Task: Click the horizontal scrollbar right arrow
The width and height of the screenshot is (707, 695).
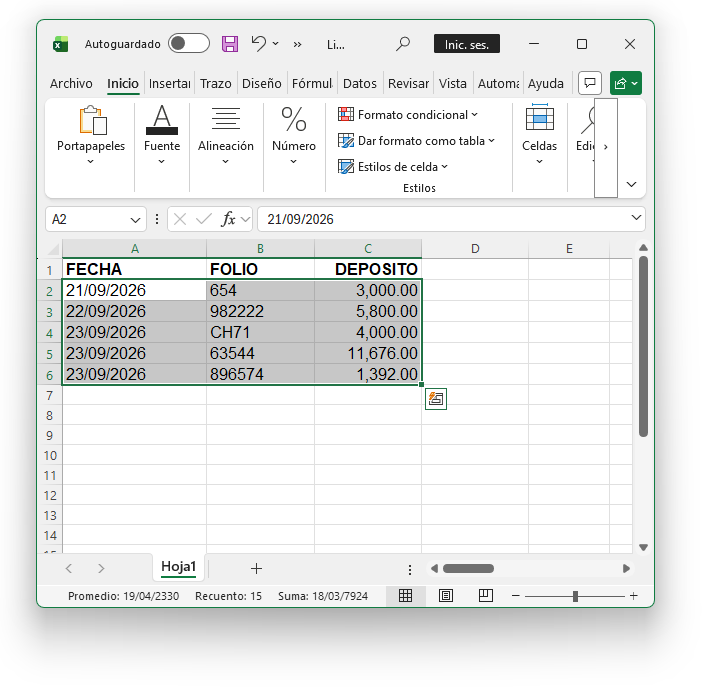Action: 626,568
